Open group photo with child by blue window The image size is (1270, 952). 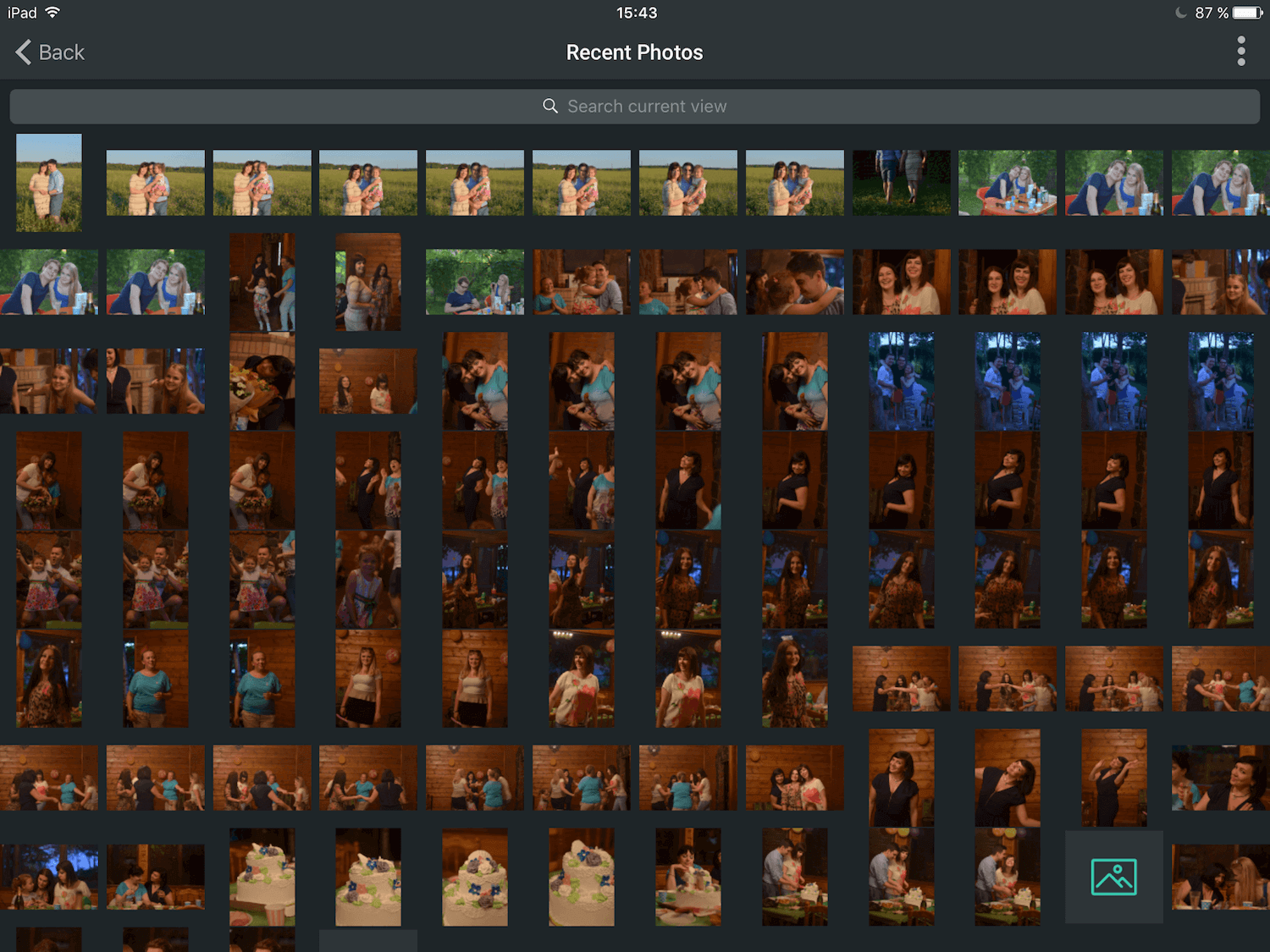click(49, 877)
